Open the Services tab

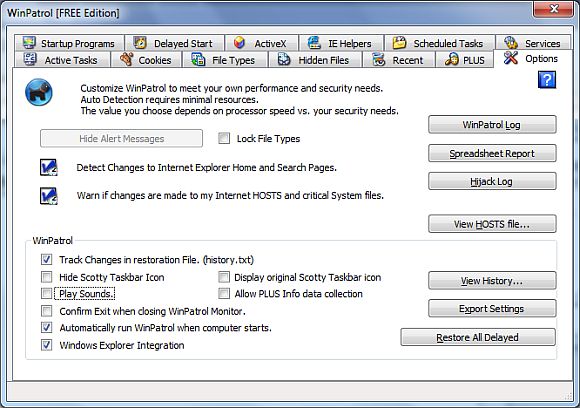[533, 43]
